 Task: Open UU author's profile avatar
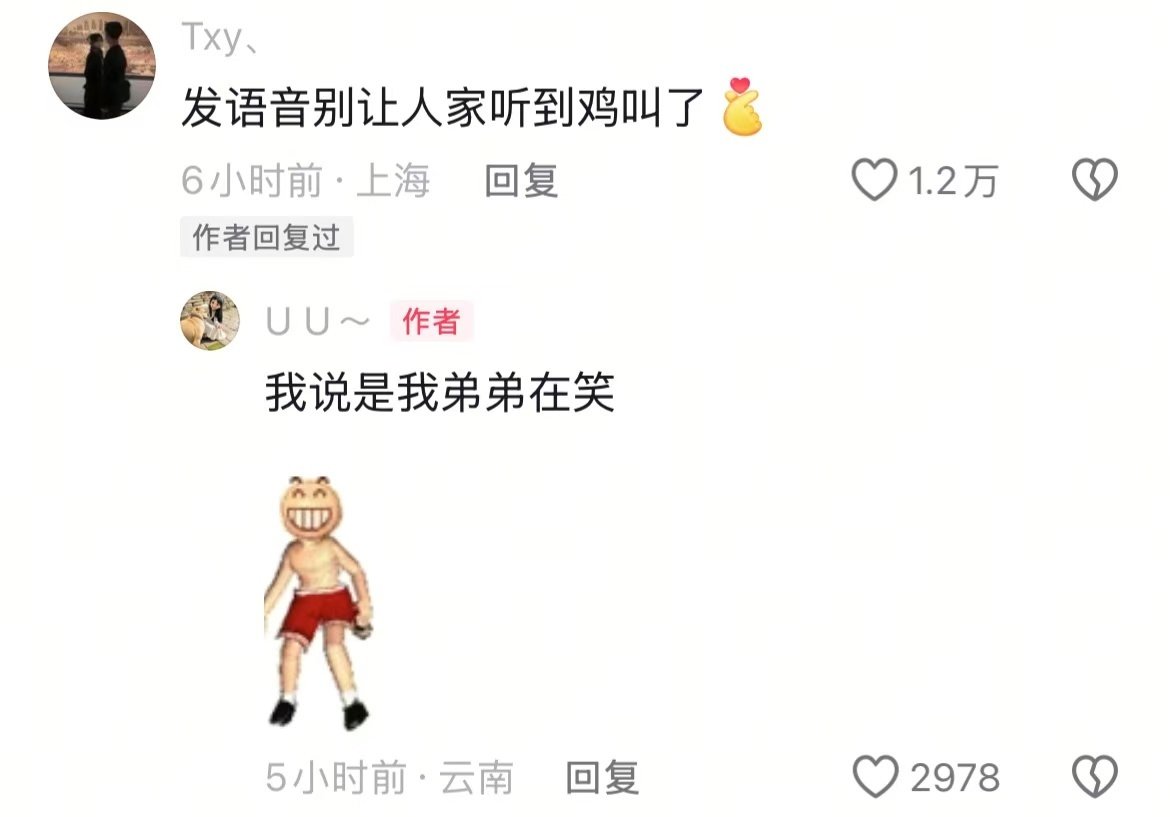click(210, 321)
